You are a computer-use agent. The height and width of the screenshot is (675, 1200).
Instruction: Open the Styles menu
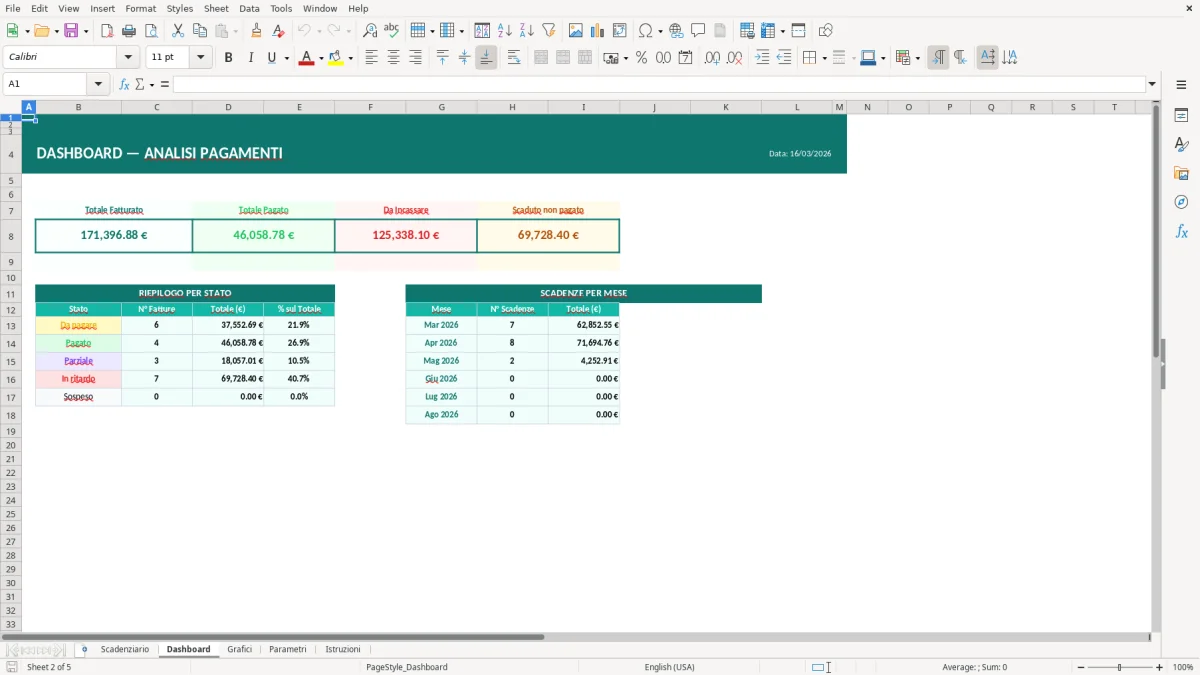[180, 8]
